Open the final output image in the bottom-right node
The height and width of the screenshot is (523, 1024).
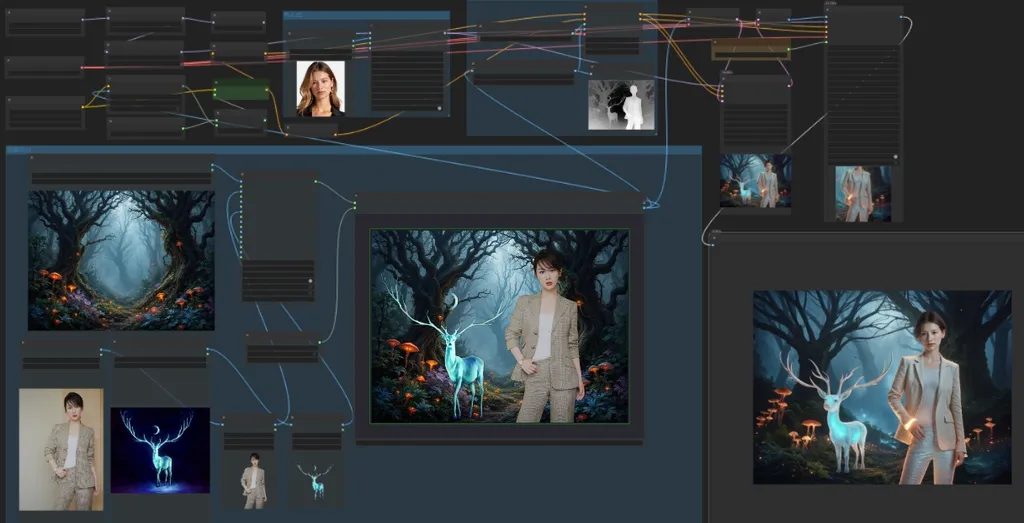tap(882, 387)
